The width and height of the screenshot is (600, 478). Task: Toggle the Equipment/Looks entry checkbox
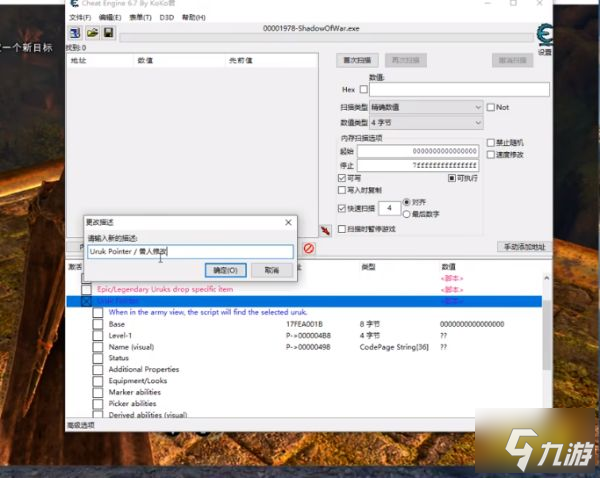98,381
